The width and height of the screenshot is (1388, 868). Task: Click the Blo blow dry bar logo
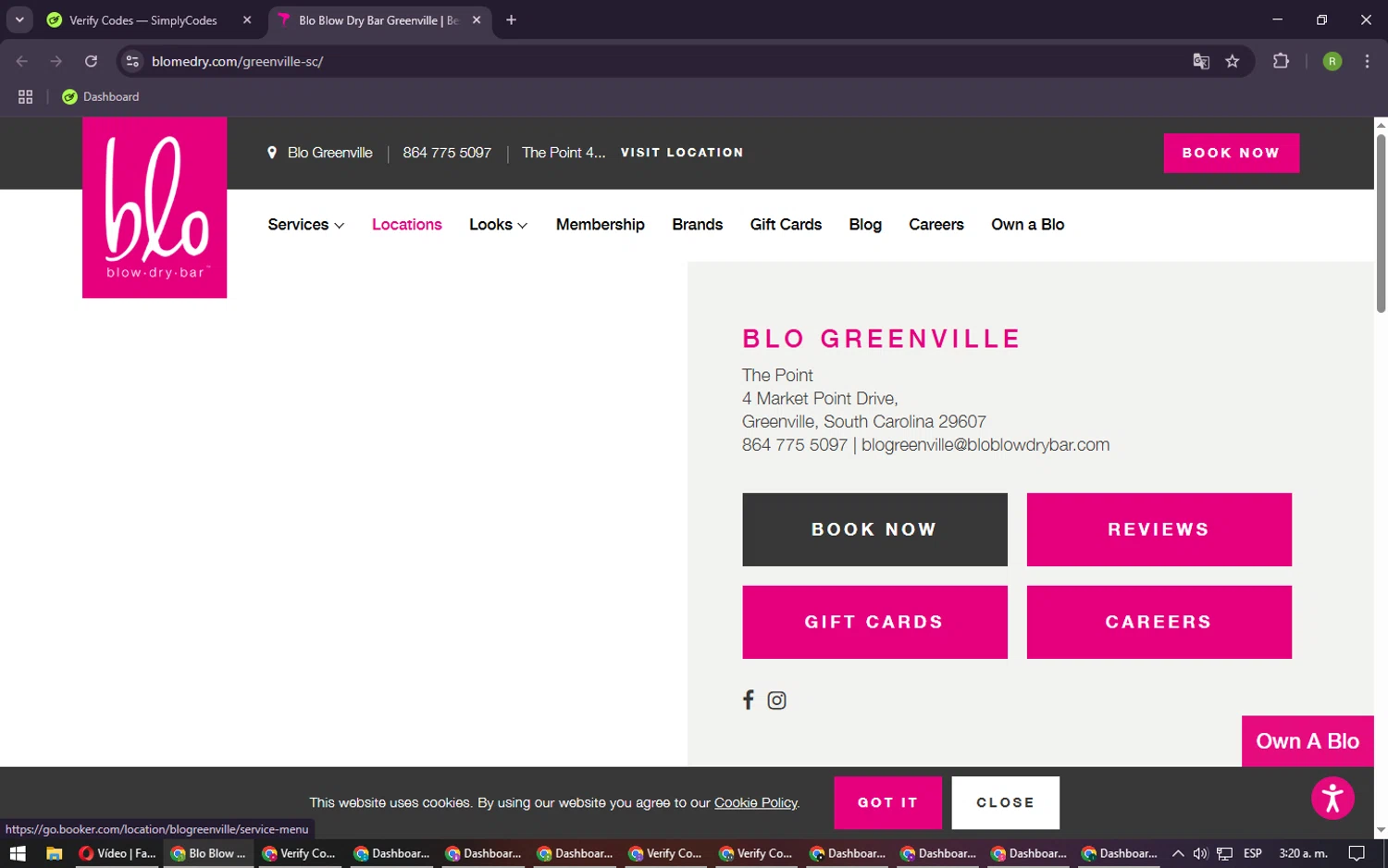pyautogui.click(x=155, y=207)
